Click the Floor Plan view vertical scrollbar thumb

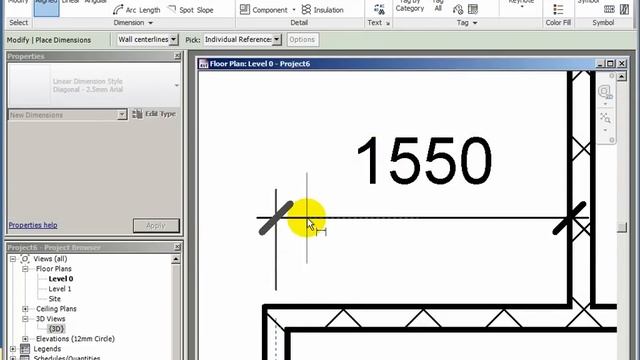[622, 227]
